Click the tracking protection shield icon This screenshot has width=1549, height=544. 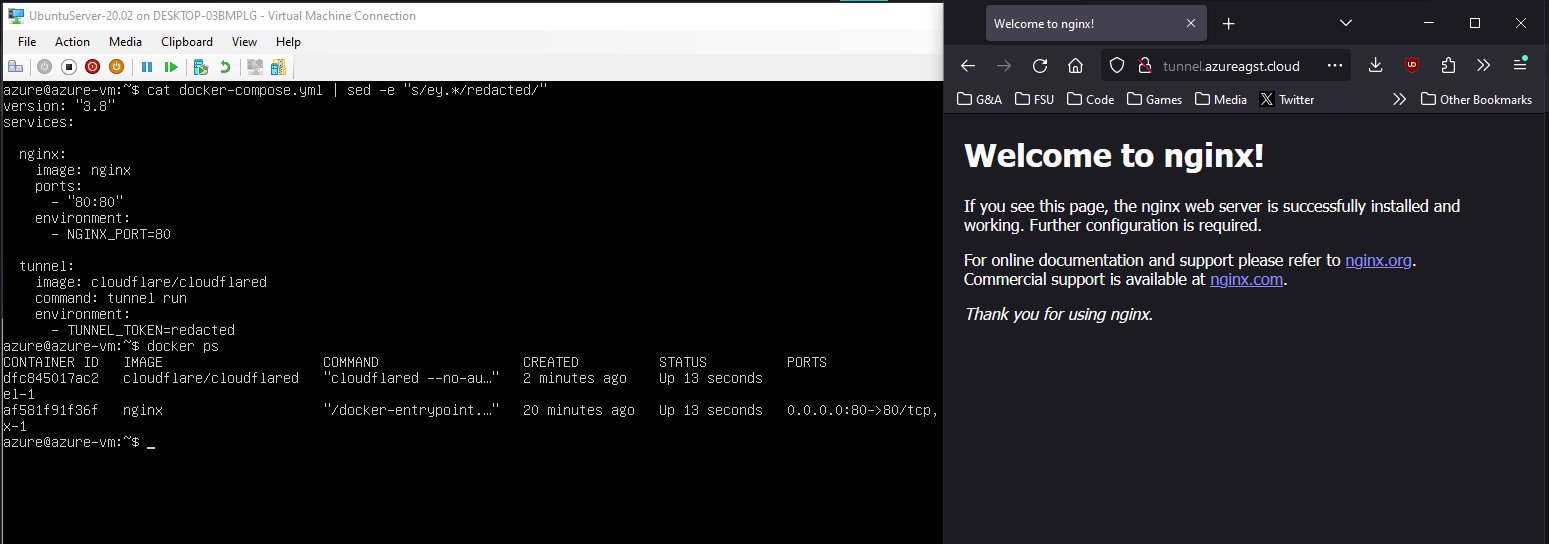1119,66
